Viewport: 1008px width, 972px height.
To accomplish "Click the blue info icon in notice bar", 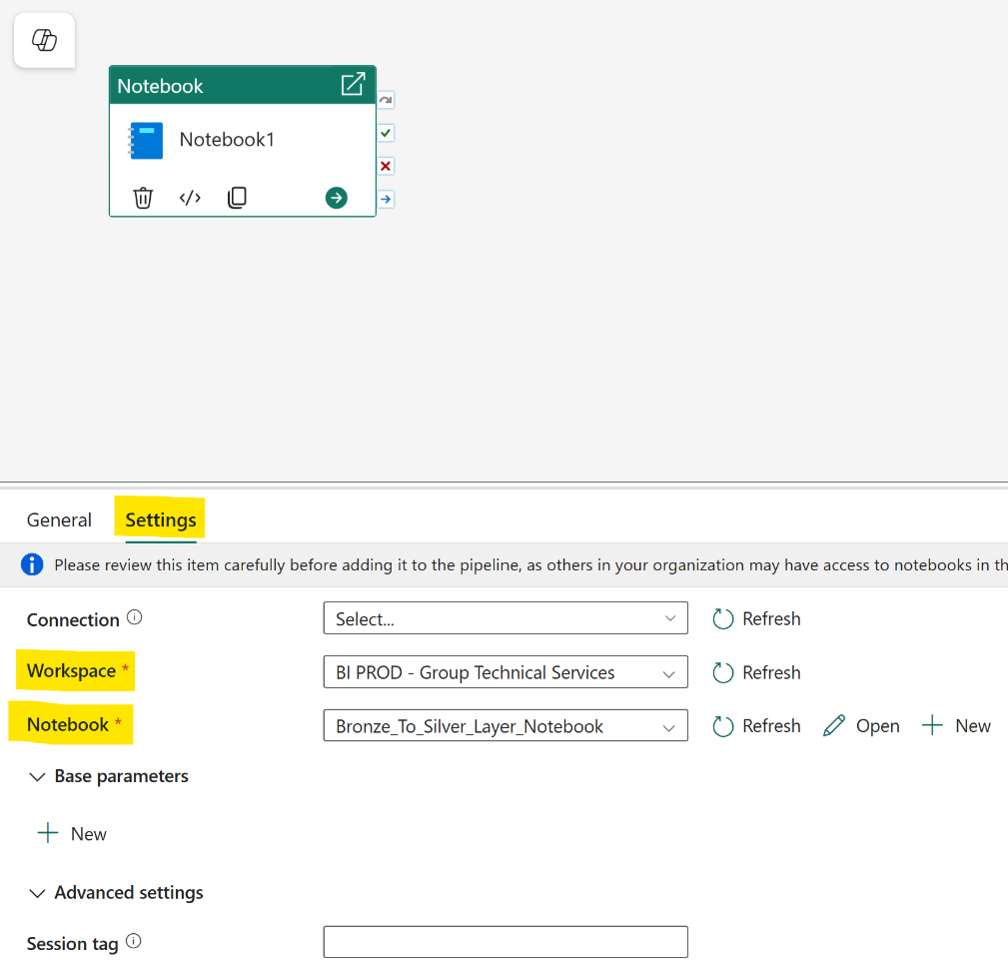I will tap(32, 564).
